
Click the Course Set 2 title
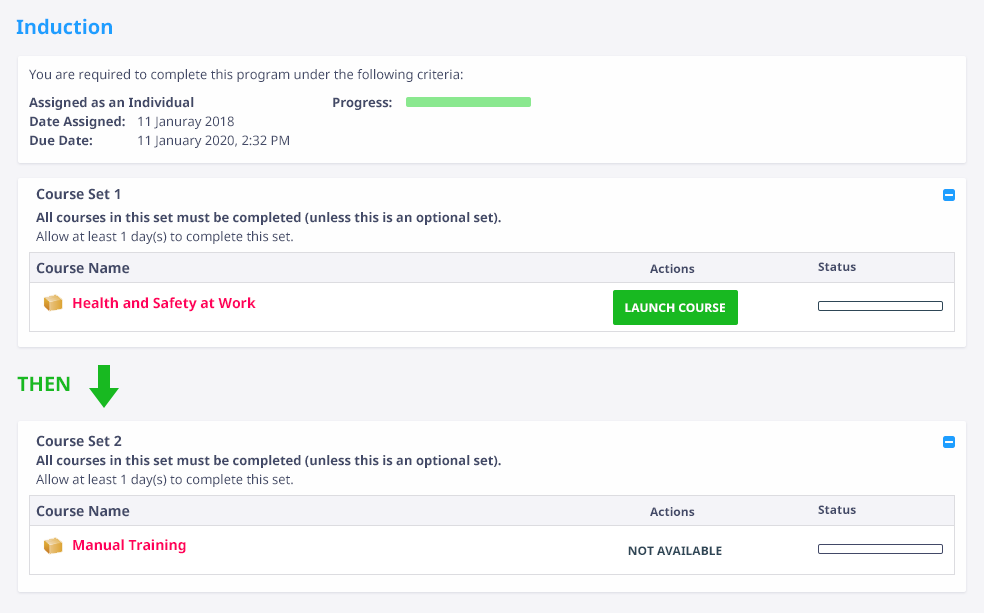(x=79, y=440)
